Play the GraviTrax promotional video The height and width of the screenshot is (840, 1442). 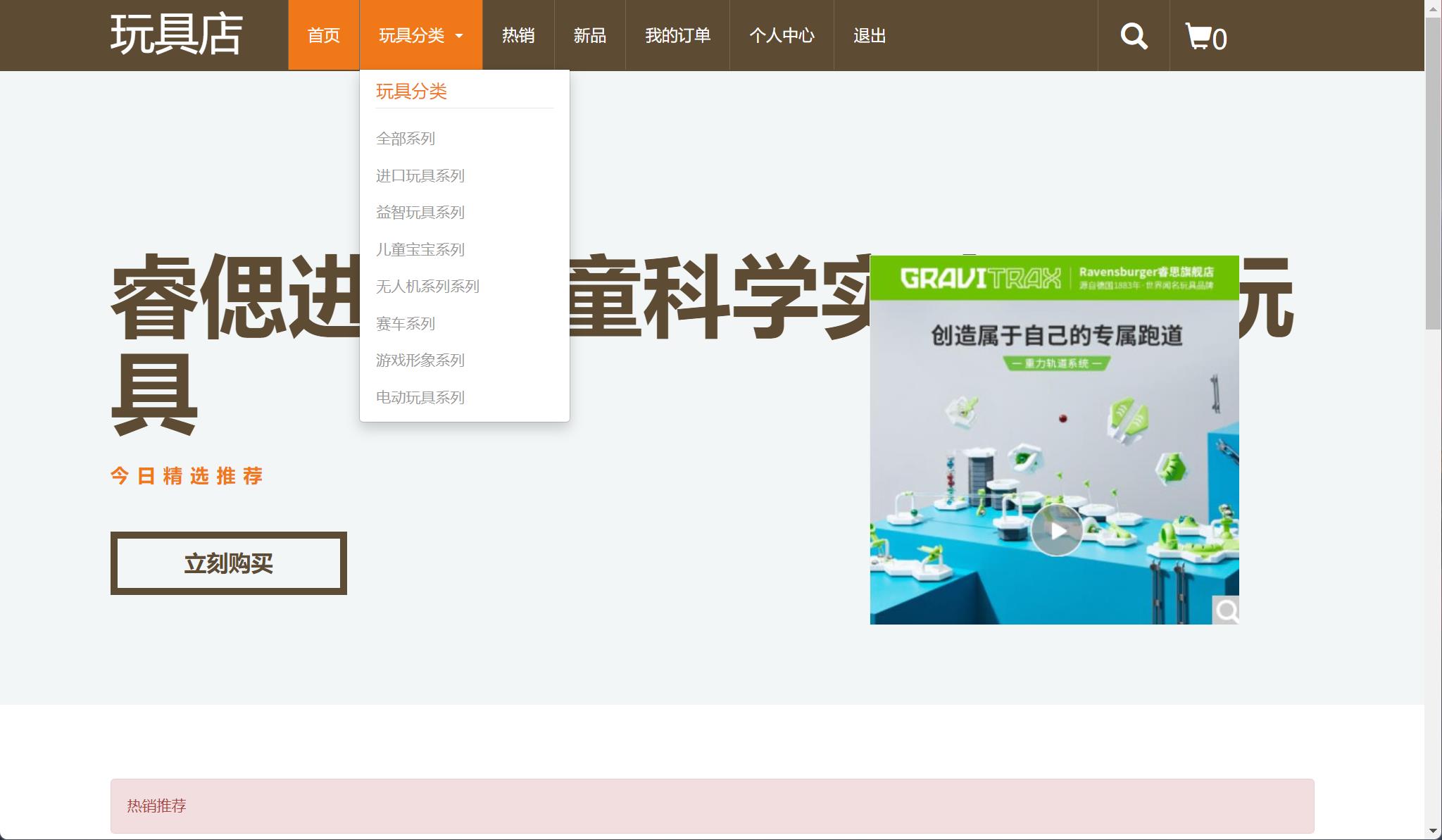coord(1056,532)
